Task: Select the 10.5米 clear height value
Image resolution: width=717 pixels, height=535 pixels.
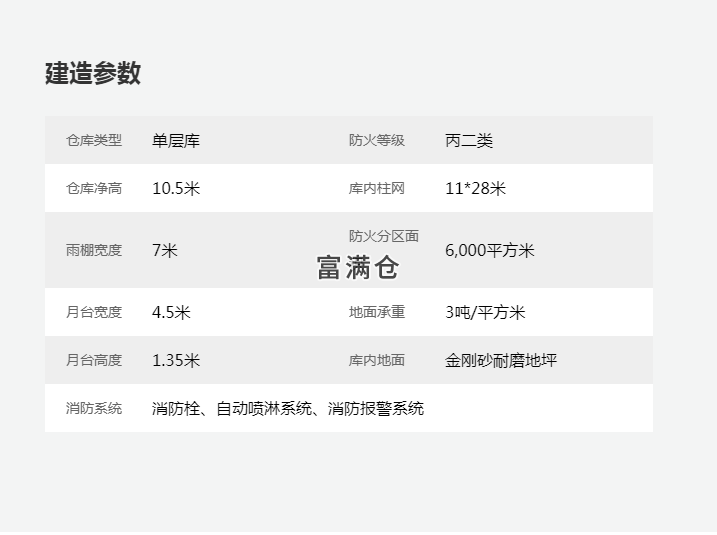Action: pos(176,189)
